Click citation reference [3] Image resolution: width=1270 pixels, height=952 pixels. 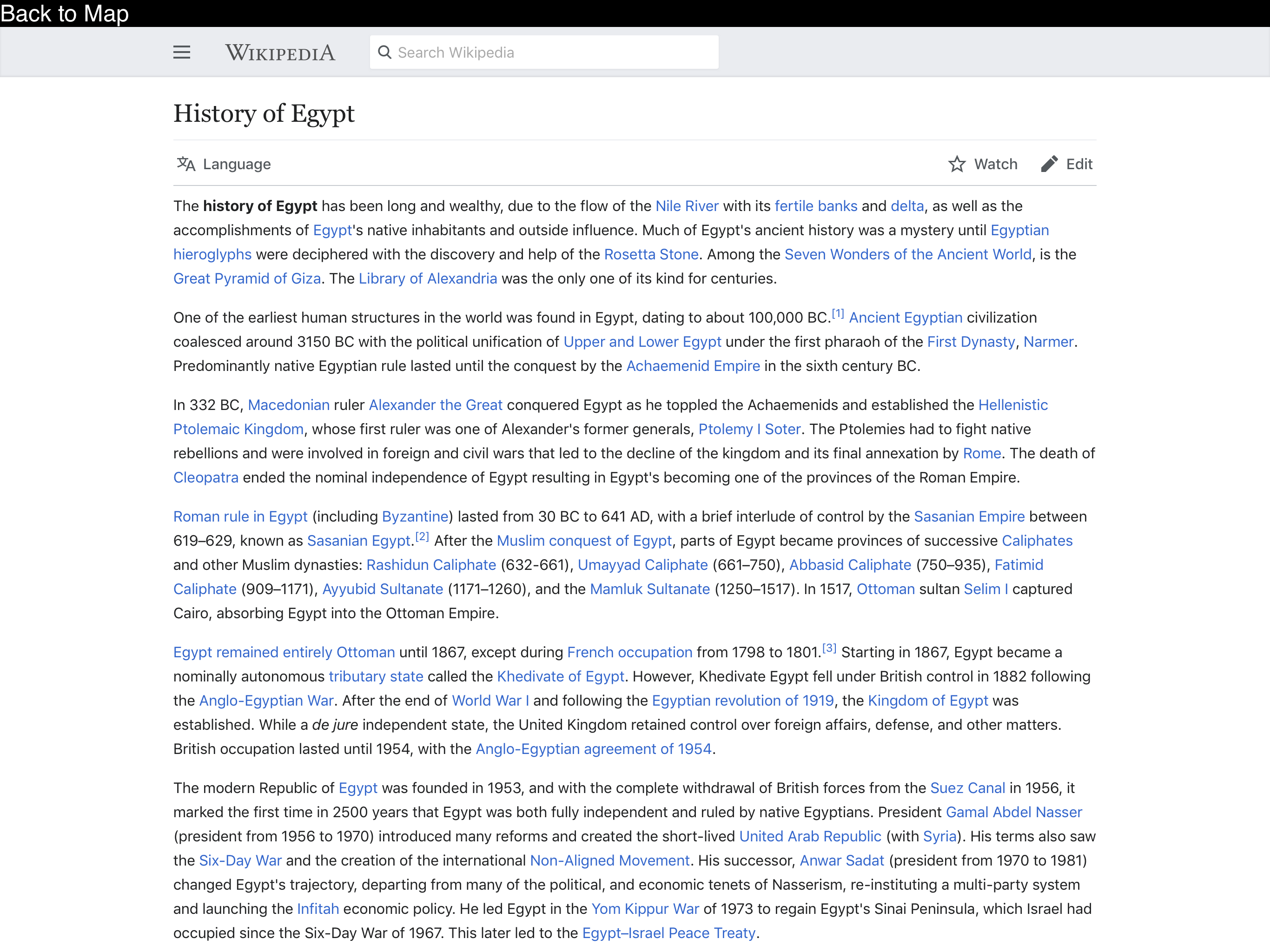[829, 648]
